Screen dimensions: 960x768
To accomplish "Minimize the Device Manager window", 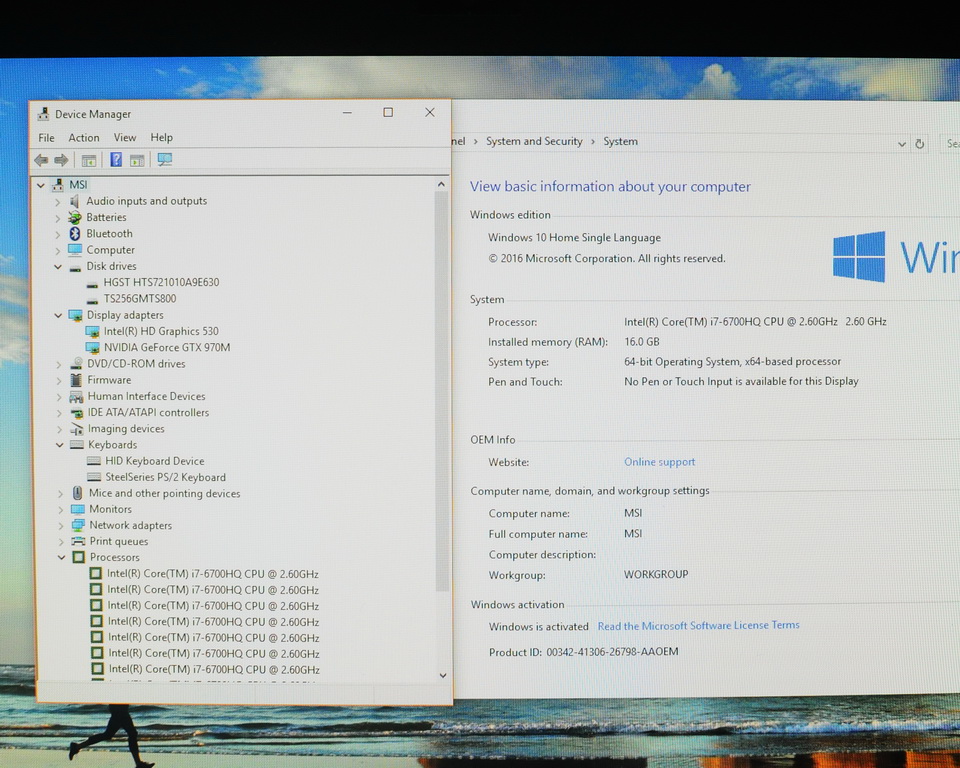I will coord(347,113).
